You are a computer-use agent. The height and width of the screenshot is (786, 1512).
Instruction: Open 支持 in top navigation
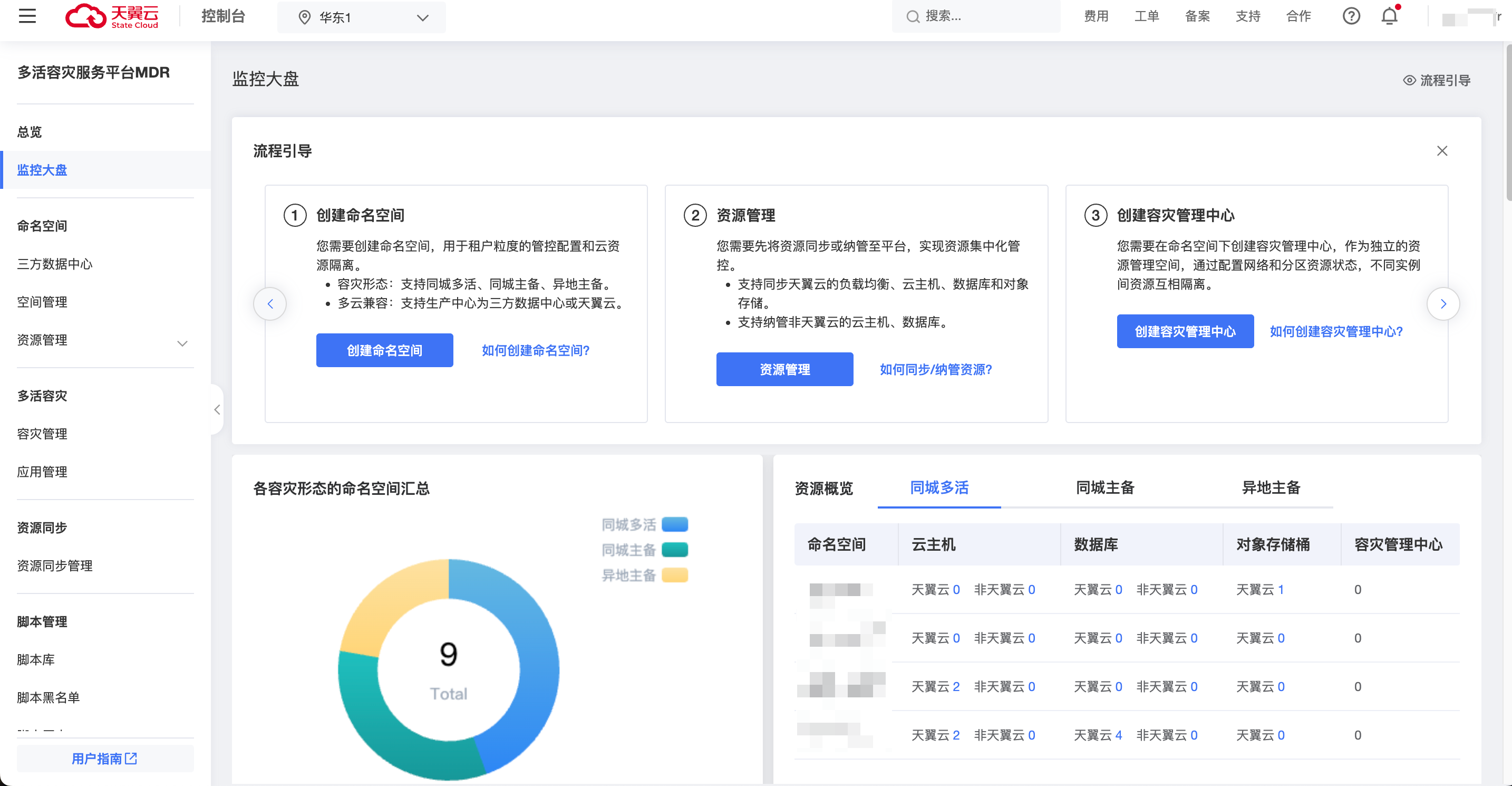pos(1247,16)
